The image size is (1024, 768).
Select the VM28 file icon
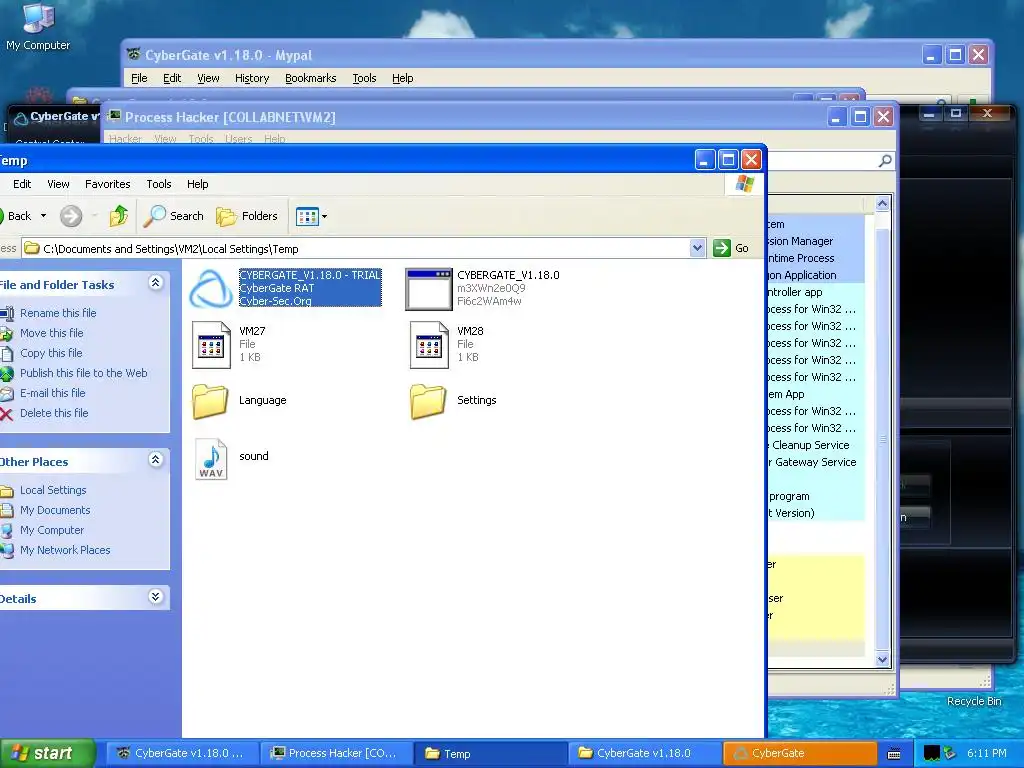(429, 345)
